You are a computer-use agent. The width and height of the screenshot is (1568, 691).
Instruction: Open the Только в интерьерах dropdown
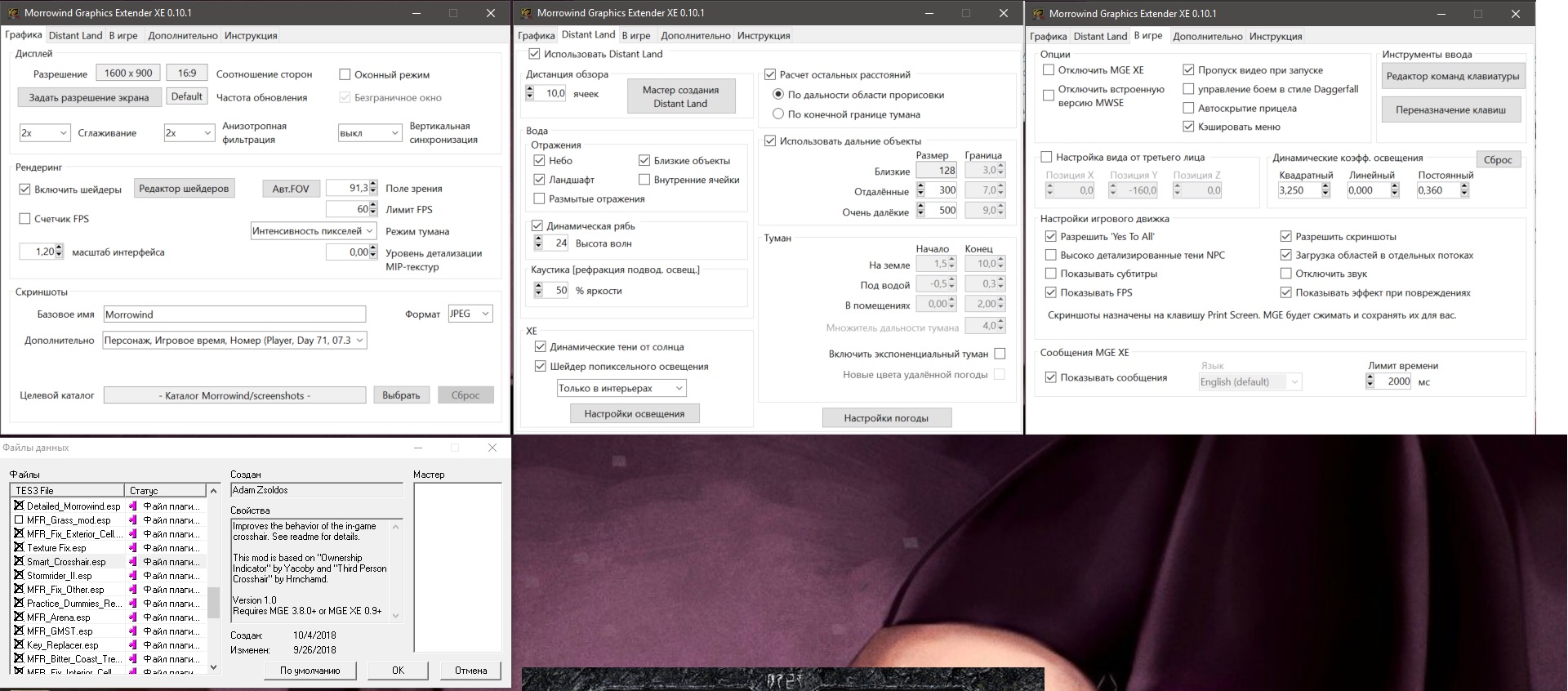[x=621, y=389]
